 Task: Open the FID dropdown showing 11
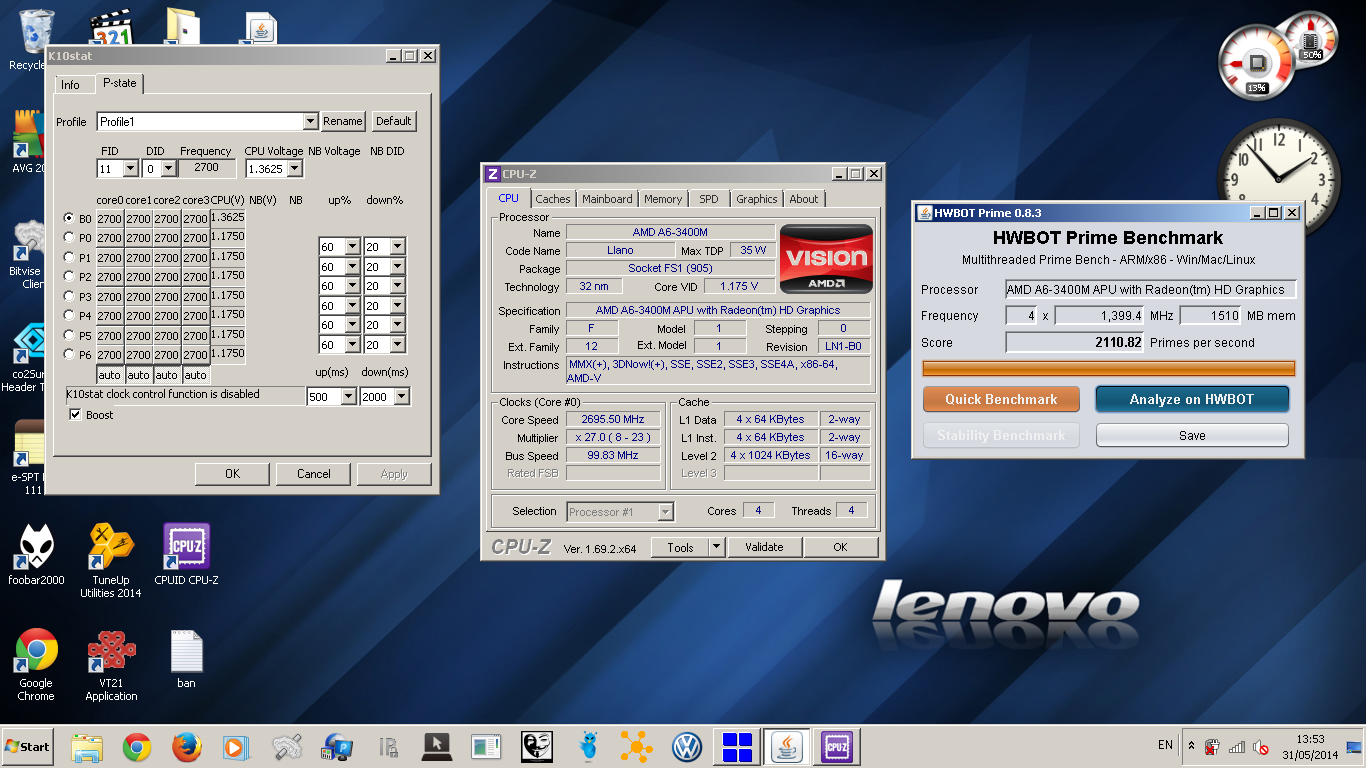(130, 169)
